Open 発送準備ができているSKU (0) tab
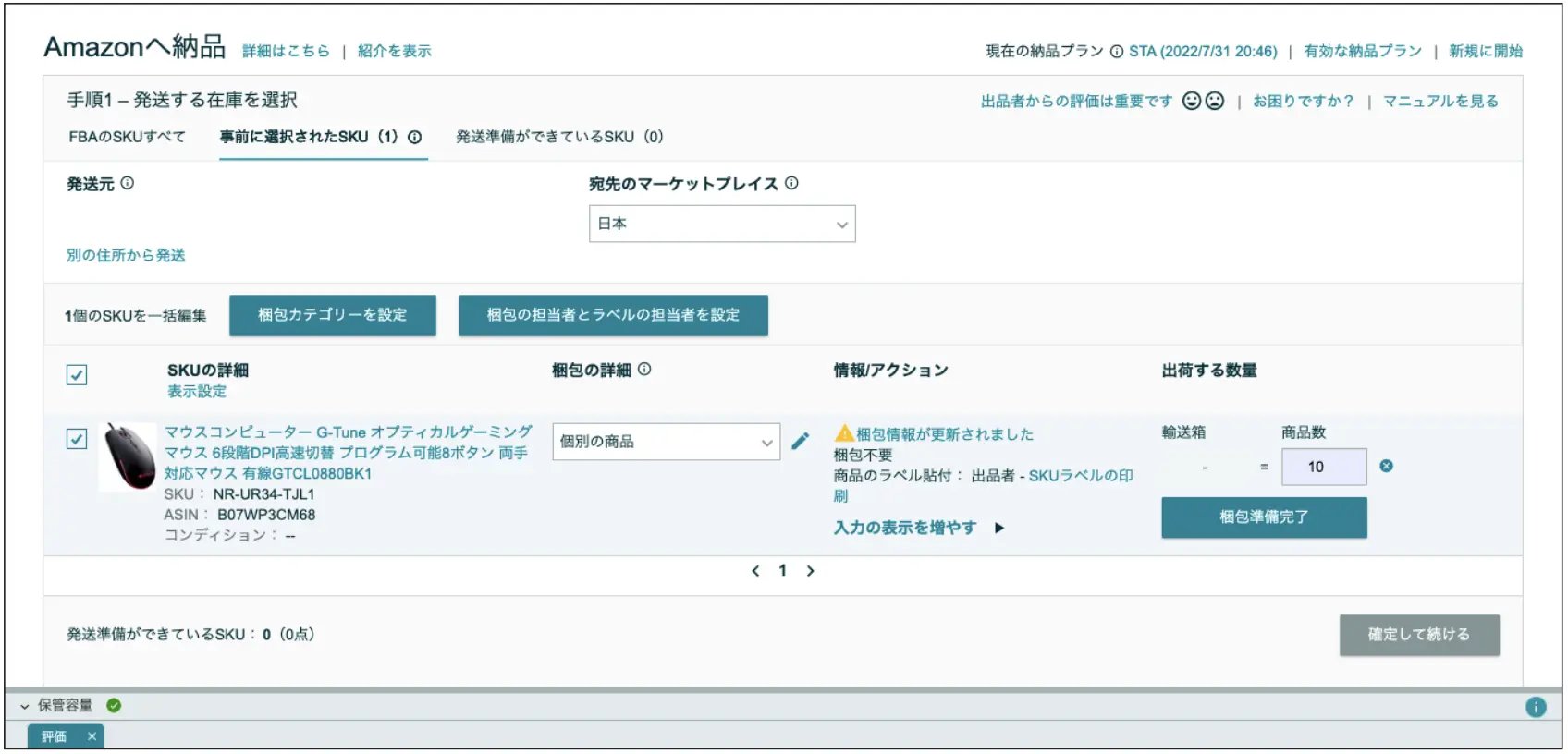1568x754 pixels. click(x=559, y=137)
